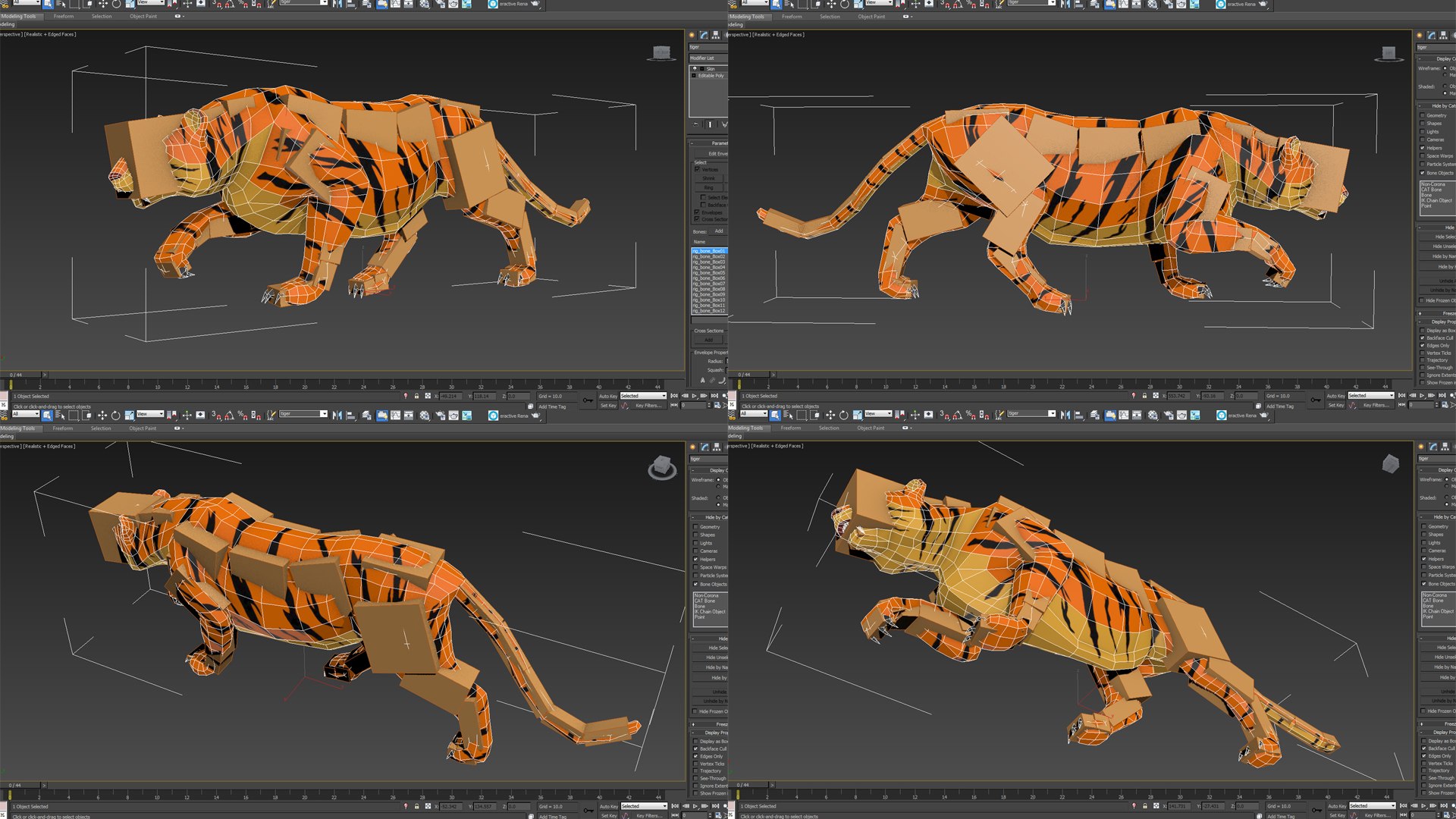Toggle the Helpers checkbox in top-right Hide by Category

(1422, 148)
